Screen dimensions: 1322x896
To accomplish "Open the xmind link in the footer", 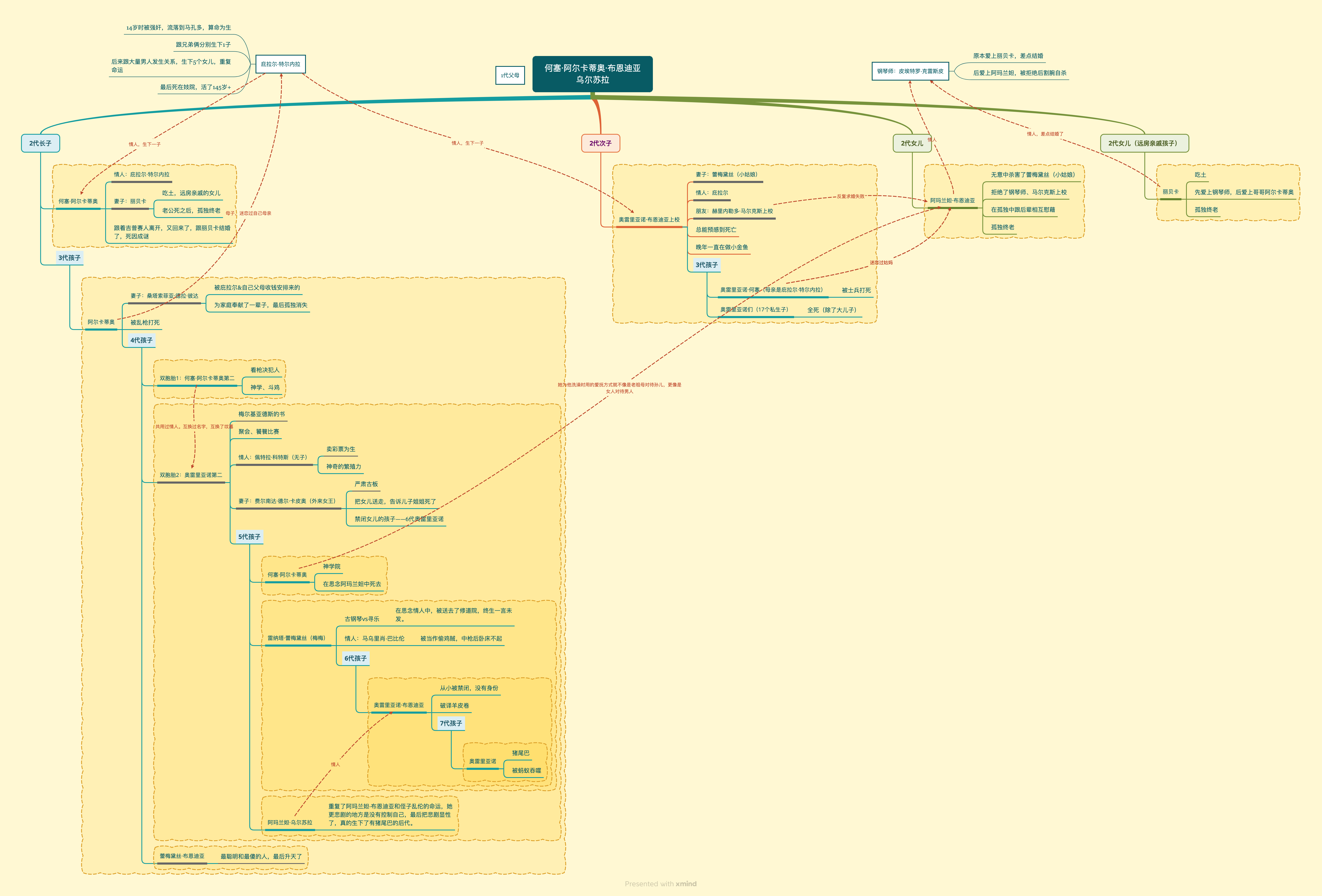I will point(686,884).
